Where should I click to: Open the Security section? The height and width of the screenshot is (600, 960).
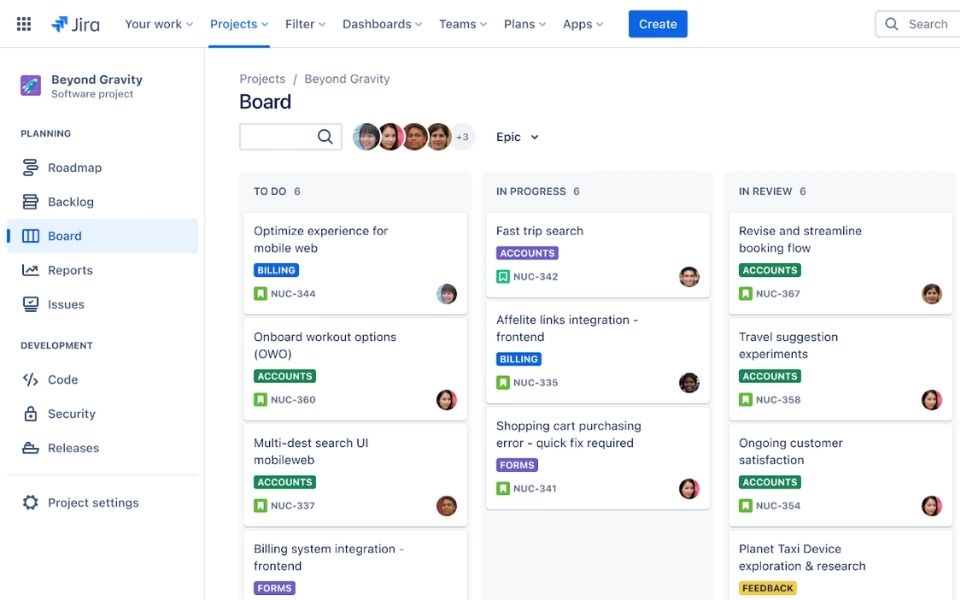point(71,414)
